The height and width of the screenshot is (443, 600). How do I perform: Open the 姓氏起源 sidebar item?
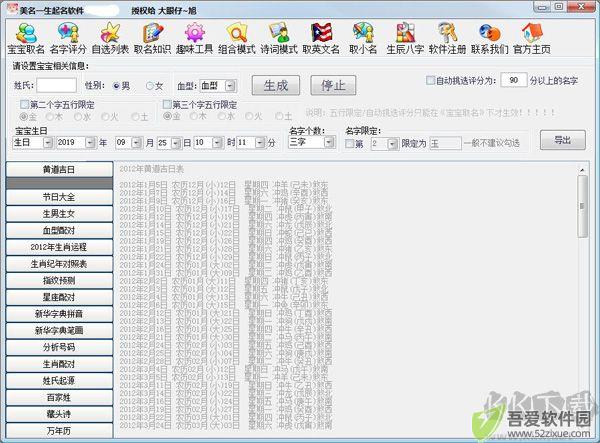[59, 381]
